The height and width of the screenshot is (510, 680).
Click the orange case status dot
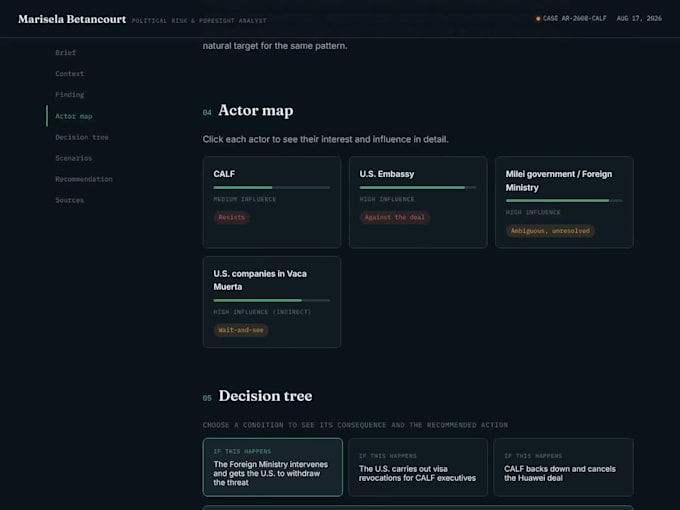coord(538,19)
